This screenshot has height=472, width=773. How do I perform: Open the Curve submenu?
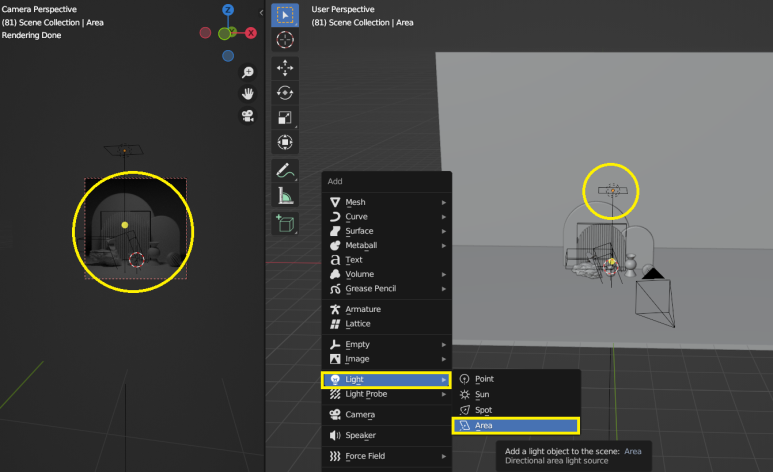pos(387,217)
